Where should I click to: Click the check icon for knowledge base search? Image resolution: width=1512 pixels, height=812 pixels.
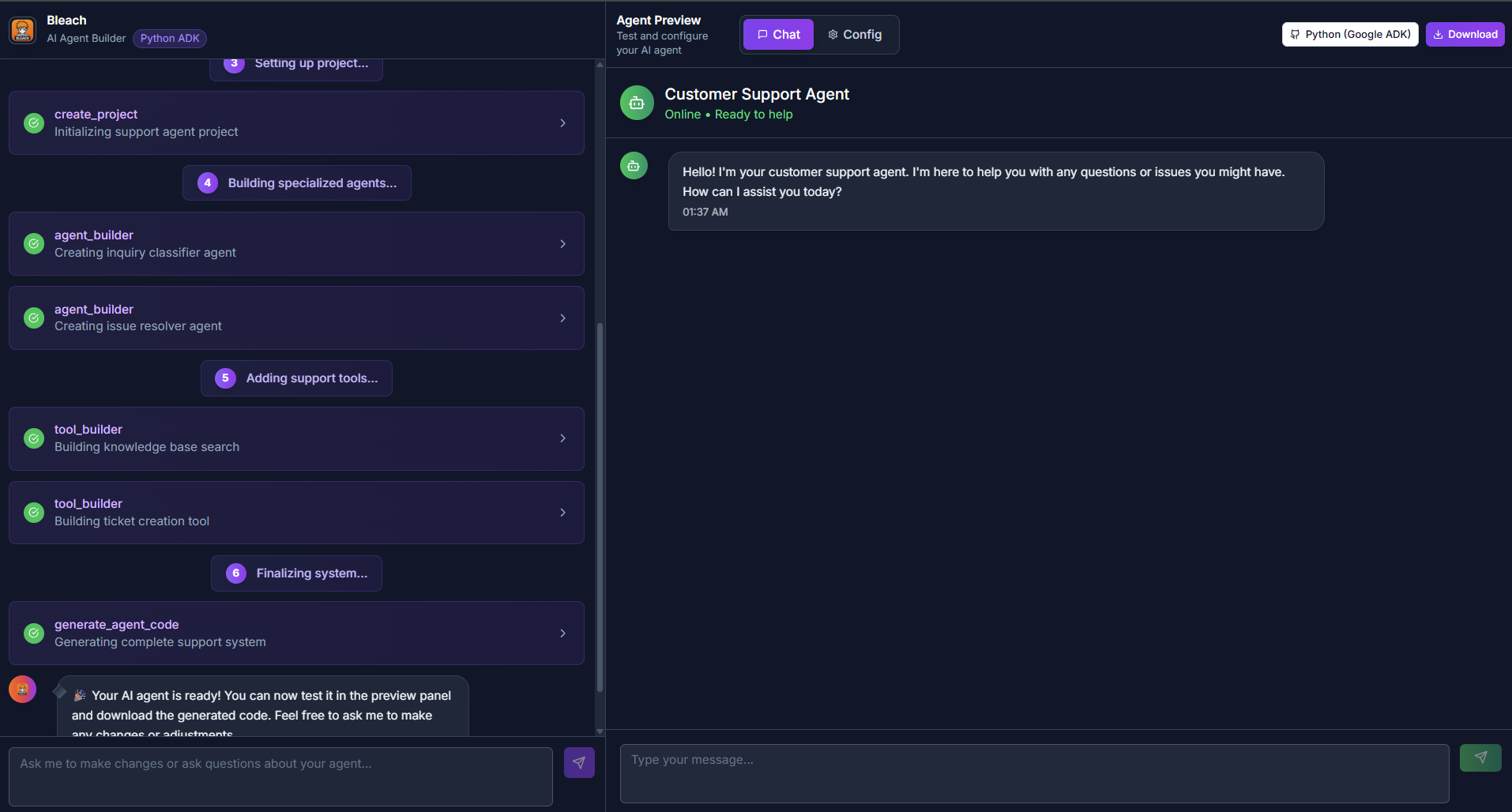(34, 438)
